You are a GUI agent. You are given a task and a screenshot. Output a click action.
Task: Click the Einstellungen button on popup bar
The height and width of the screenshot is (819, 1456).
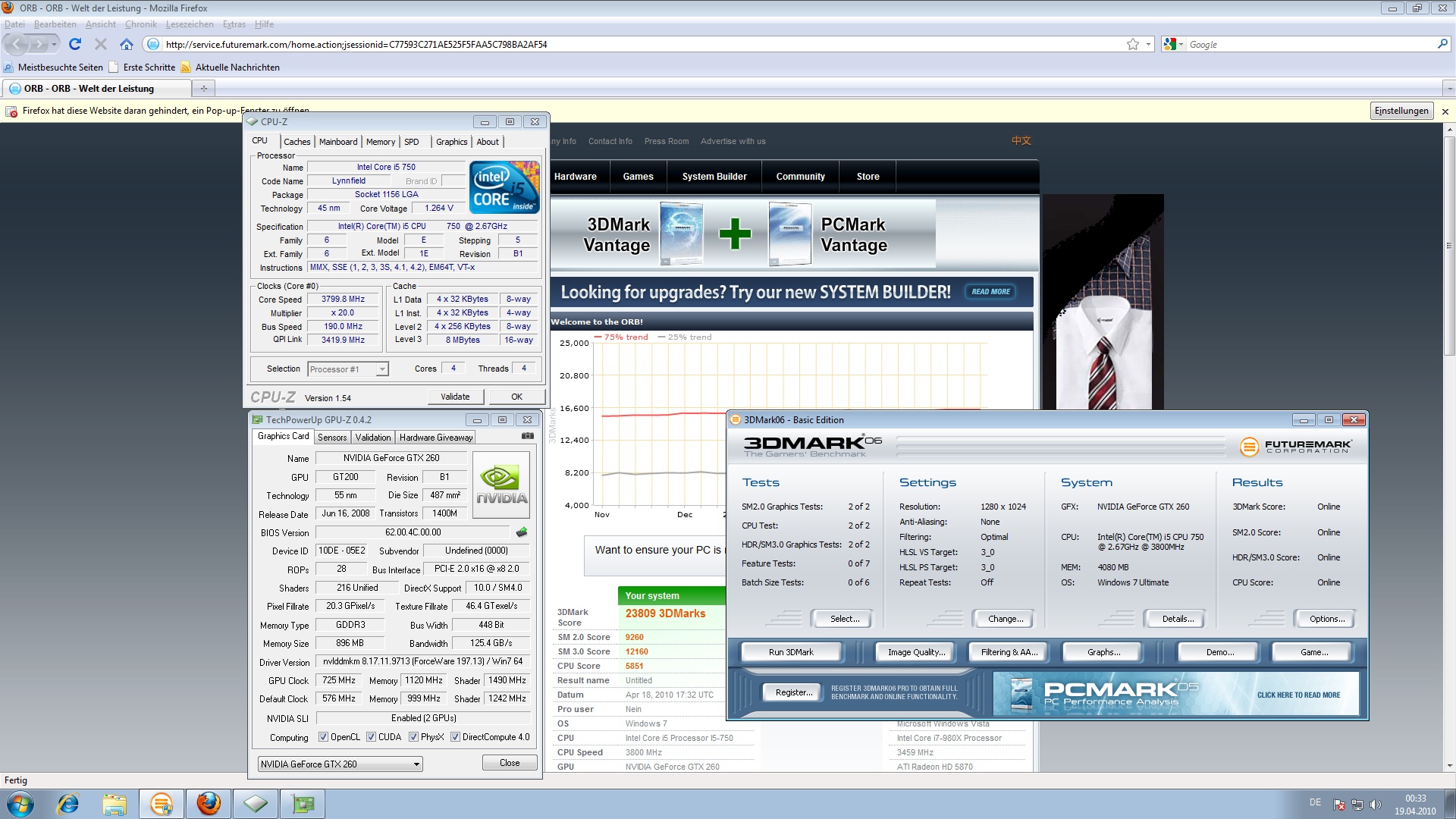pyautogui.click(x=1401, y=111)
